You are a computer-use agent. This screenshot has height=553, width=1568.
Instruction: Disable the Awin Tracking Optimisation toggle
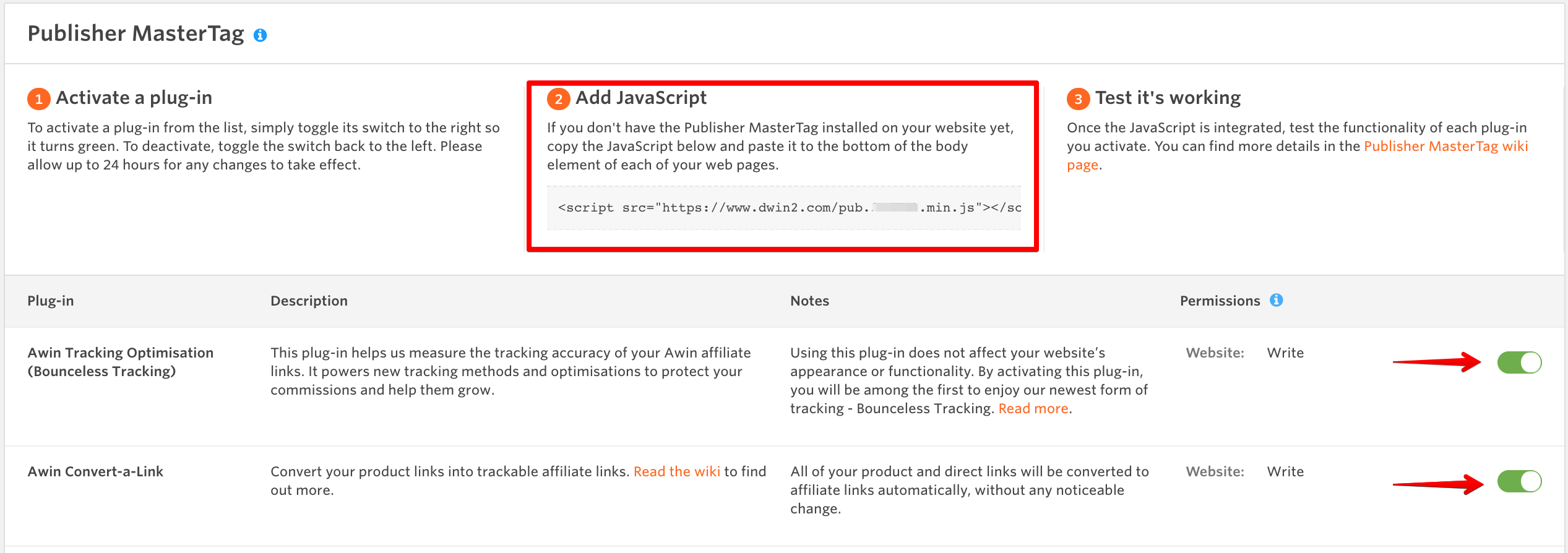[1520, 362]
